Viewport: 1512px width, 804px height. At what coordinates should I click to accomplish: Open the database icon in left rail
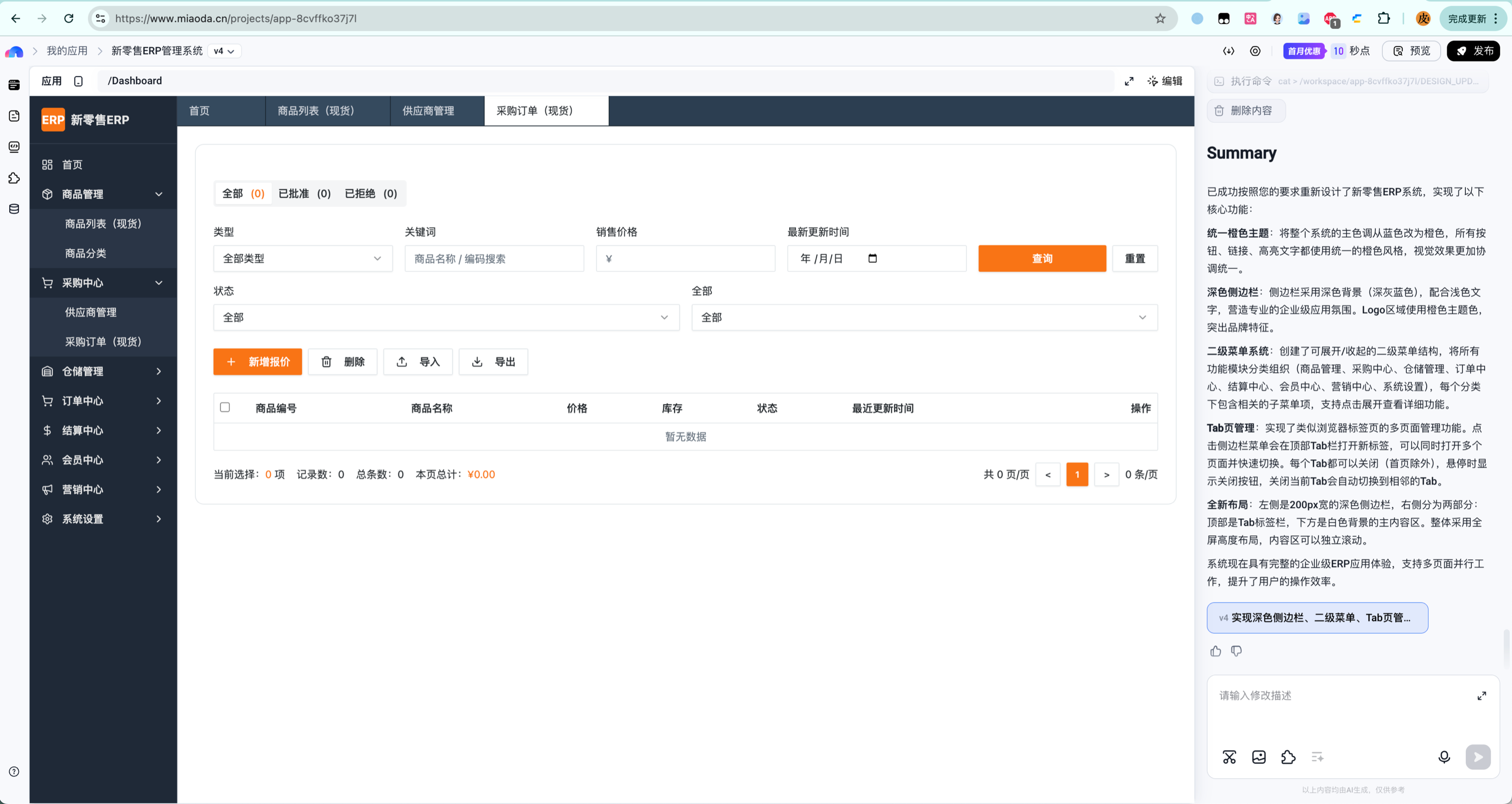point(14,209)
